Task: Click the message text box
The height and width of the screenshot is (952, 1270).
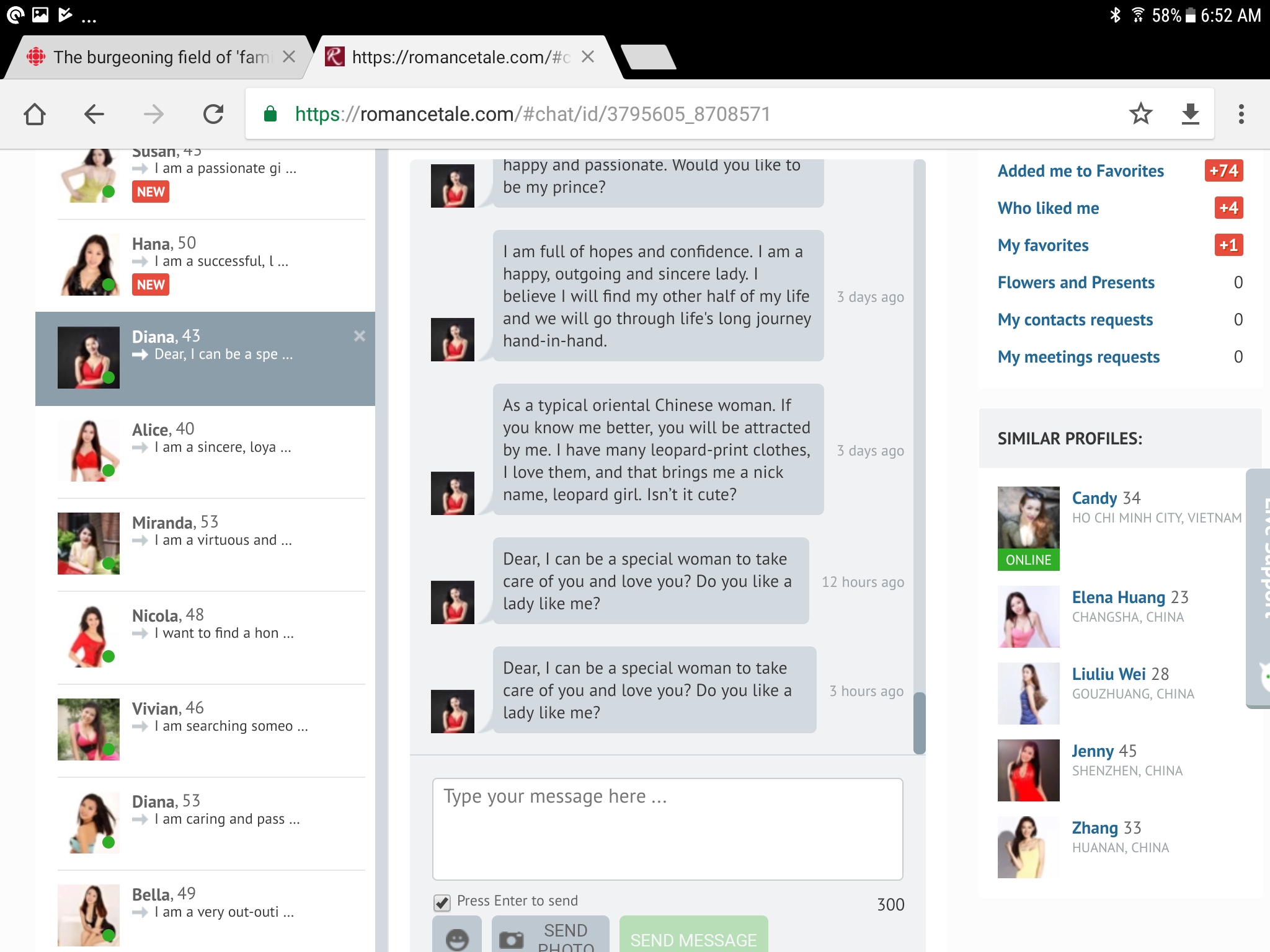Action: 667,829
